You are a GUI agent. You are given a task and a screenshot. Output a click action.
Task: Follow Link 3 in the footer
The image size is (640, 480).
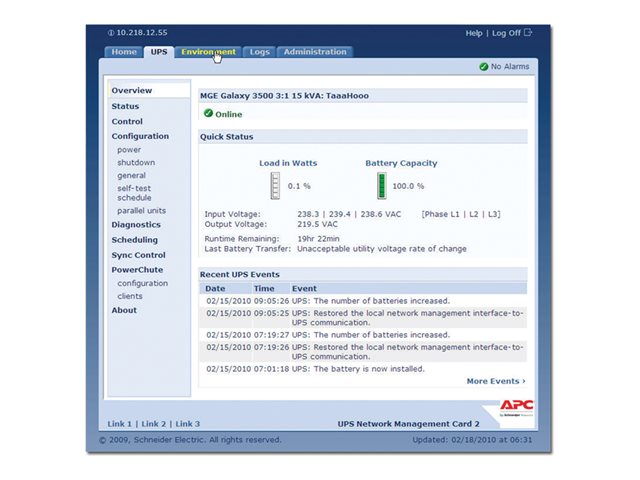[188, 424]
